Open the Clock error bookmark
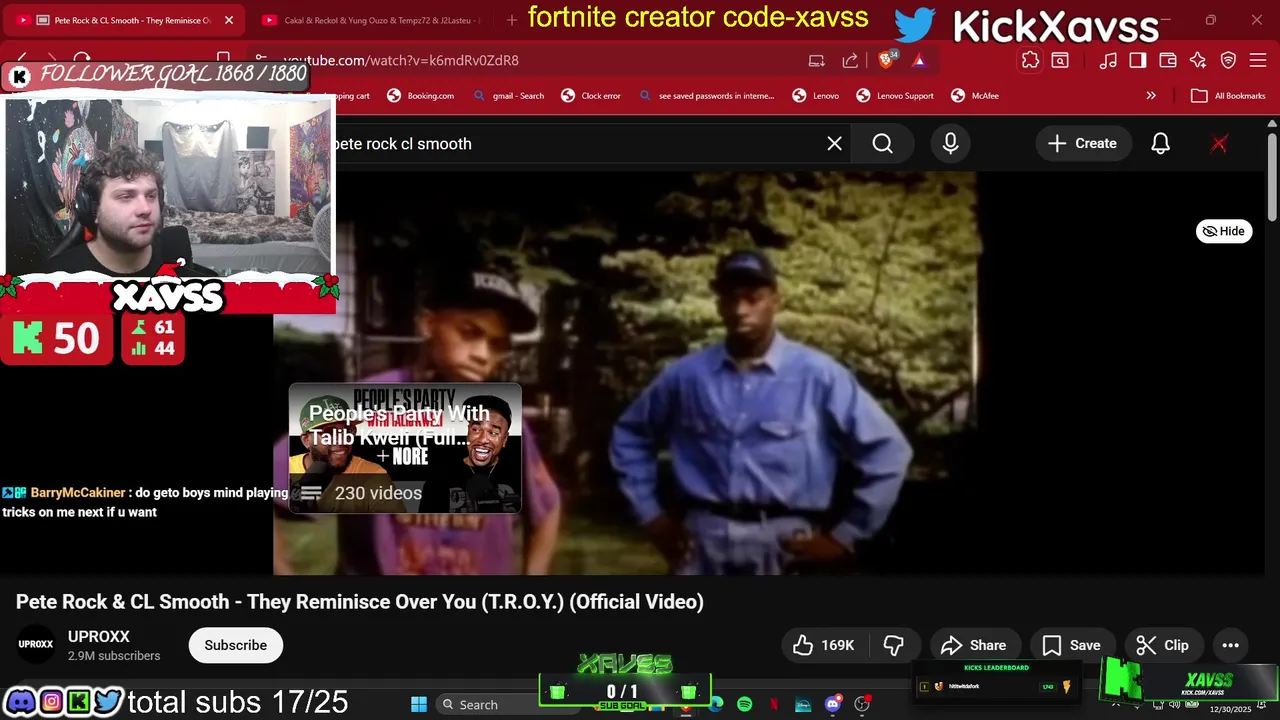The height and width of the screenshot is (720, 1280). coord(591,96)
